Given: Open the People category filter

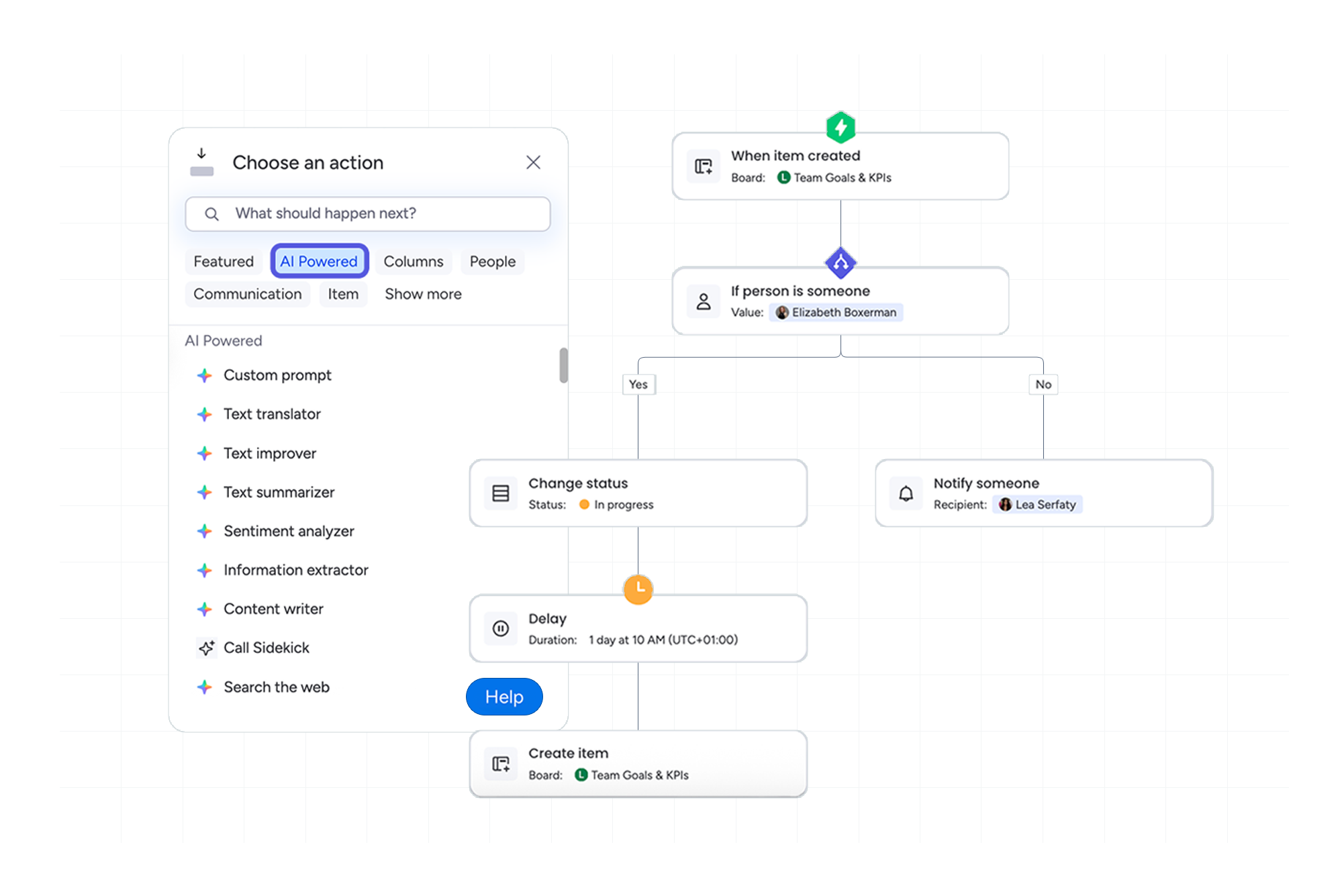Looking at the screenshot, I should coord(492,261).
